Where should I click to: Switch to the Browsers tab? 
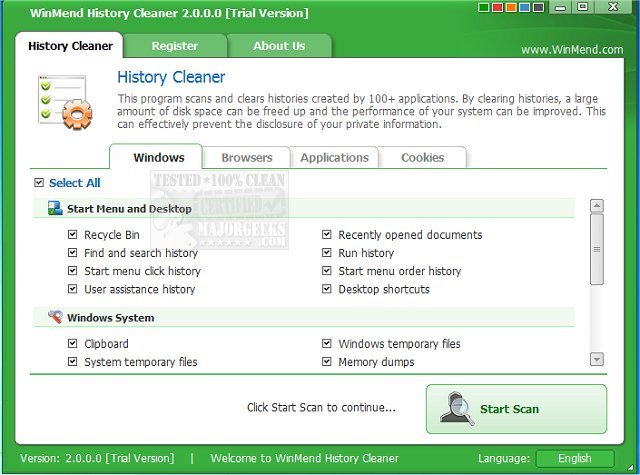[247, 158]
